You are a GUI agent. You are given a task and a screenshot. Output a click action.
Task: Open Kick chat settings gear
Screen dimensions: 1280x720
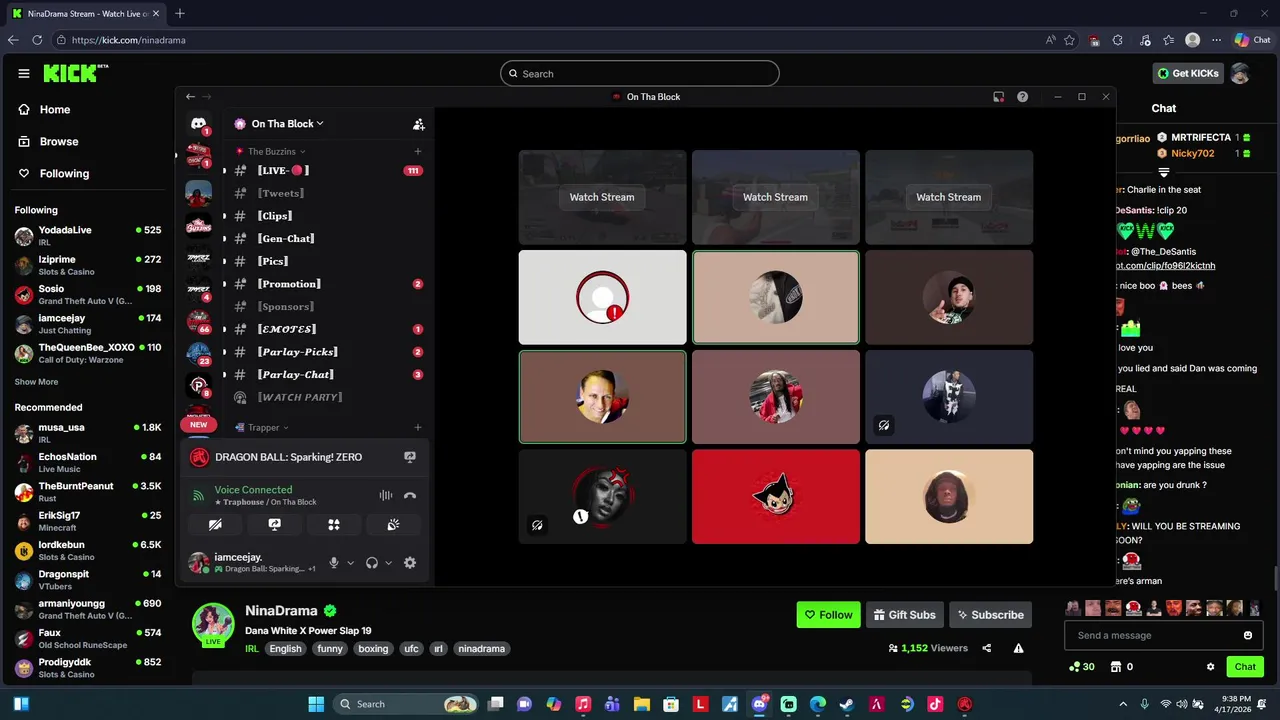point(1211,667)
